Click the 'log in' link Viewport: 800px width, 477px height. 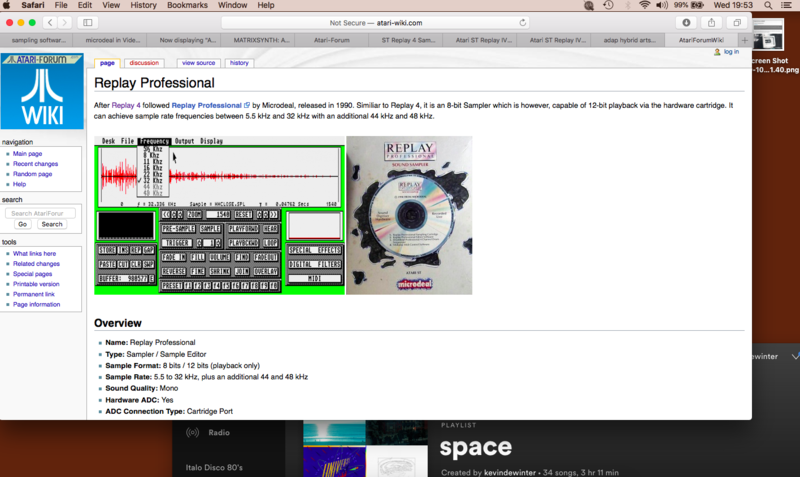(x=731, y=52)
